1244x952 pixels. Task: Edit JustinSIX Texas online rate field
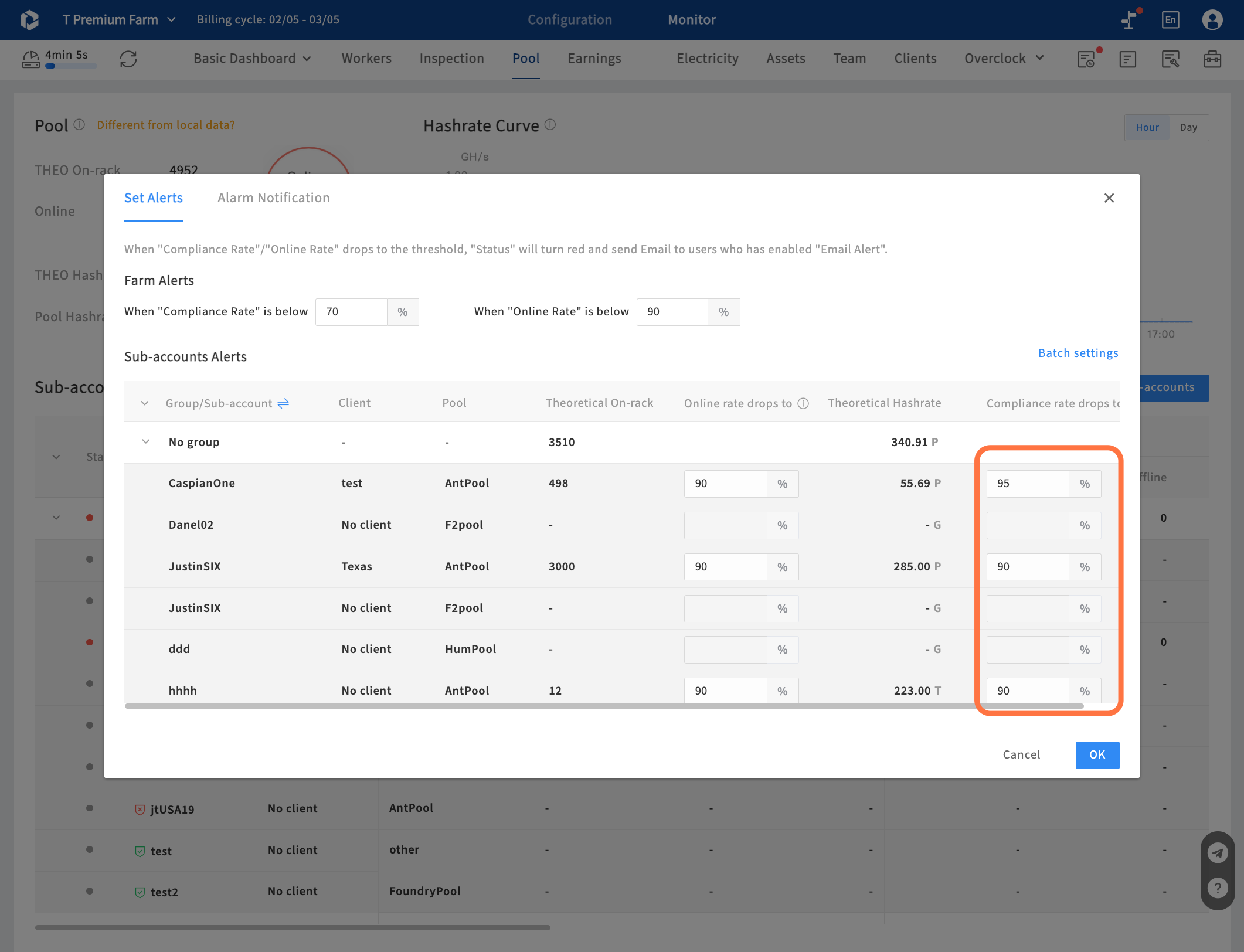click(x=725, y=567)
